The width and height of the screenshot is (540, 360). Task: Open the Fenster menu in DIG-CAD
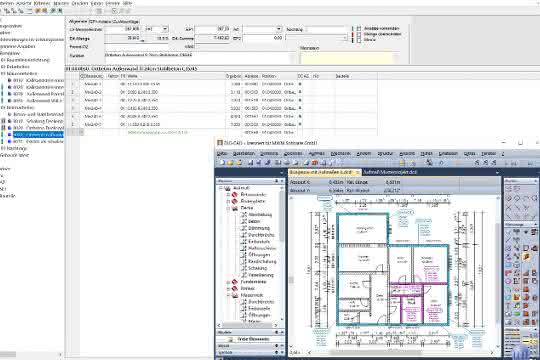coord(489,153)
